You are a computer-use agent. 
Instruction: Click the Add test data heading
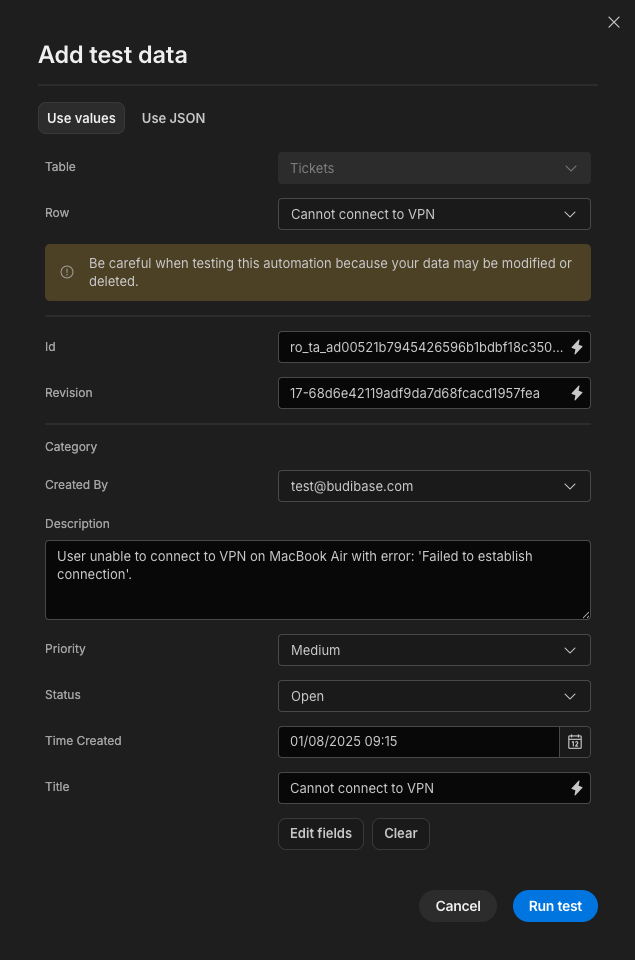pos(113,55)
